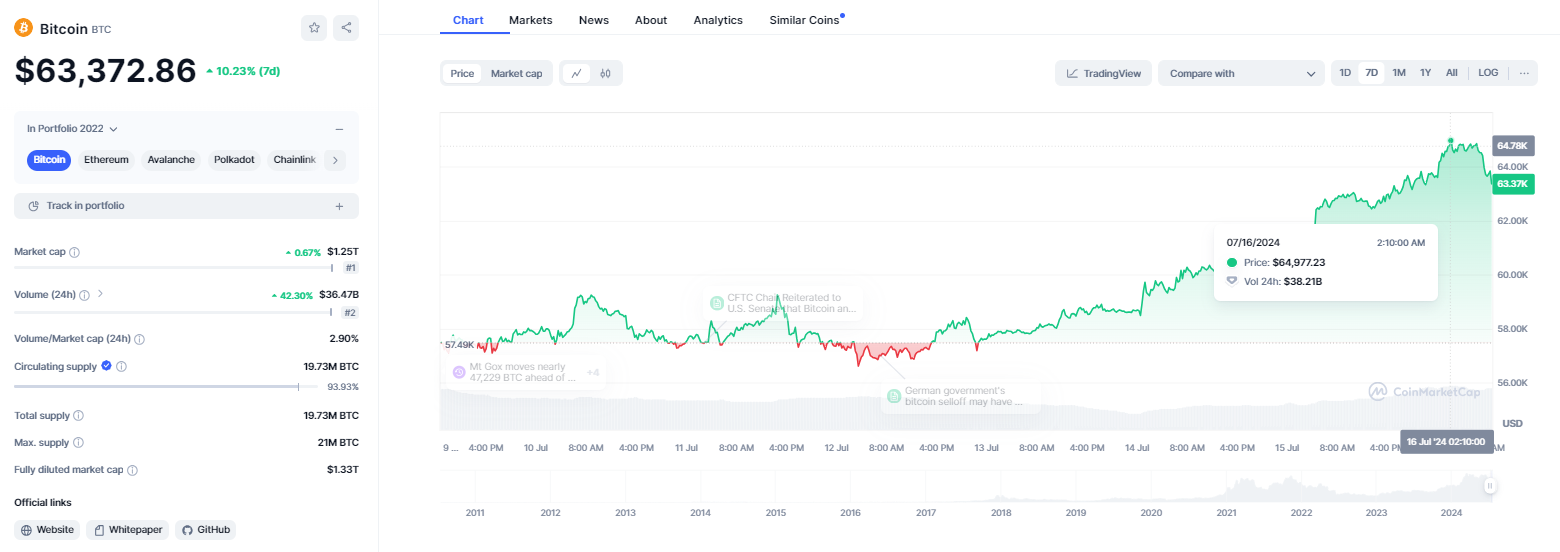Click the Bitcoin logo icon
The image size is (1560, 552).
coord(24,28)
